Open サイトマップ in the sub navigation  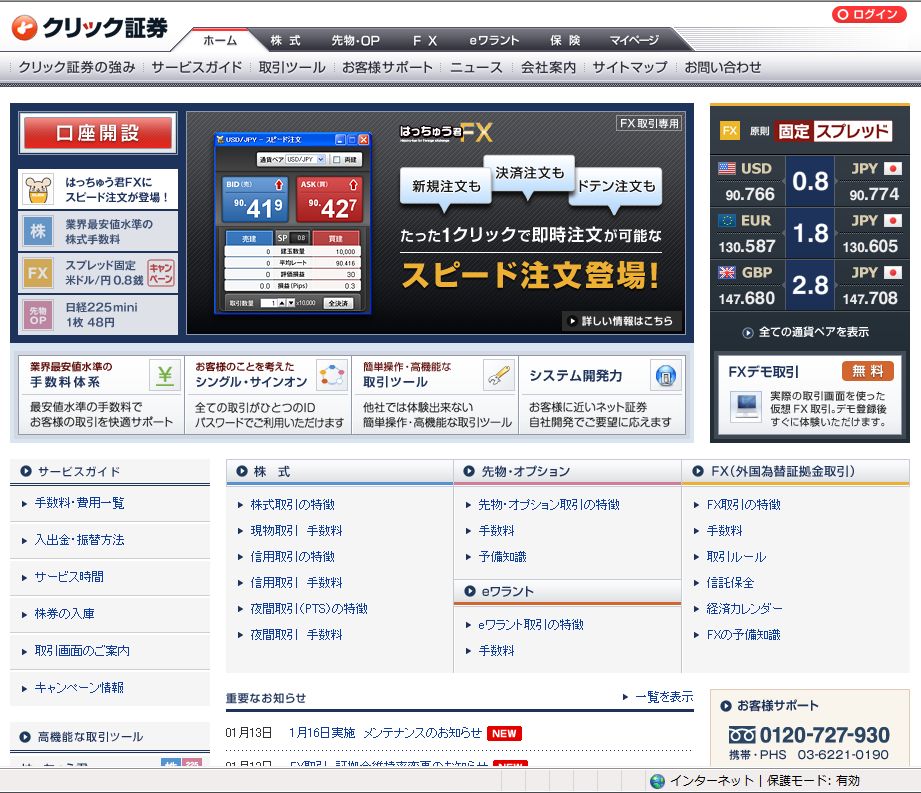coord(630,68)
